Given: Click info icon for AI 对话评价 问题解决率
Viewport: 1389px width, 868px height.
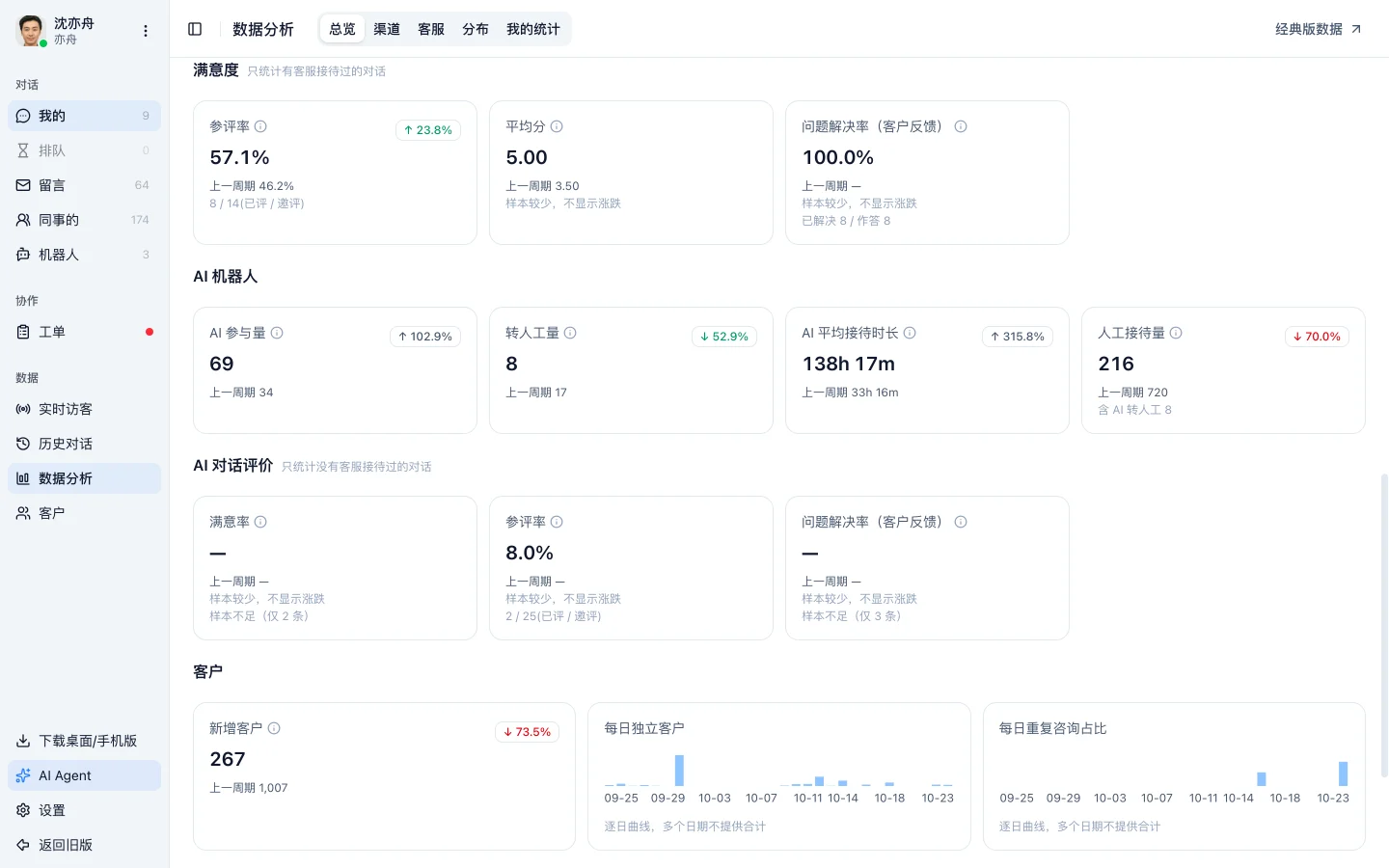Looking at the screenshot, I should tap(961, 522).
